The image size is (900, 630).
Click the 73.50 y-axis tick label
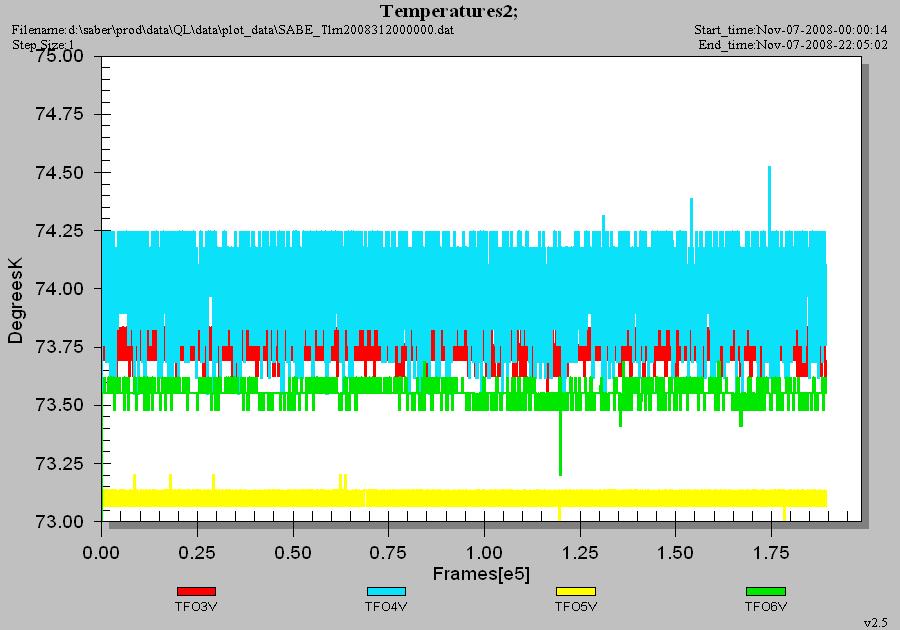pyautogui.click(x=60, y=405)
